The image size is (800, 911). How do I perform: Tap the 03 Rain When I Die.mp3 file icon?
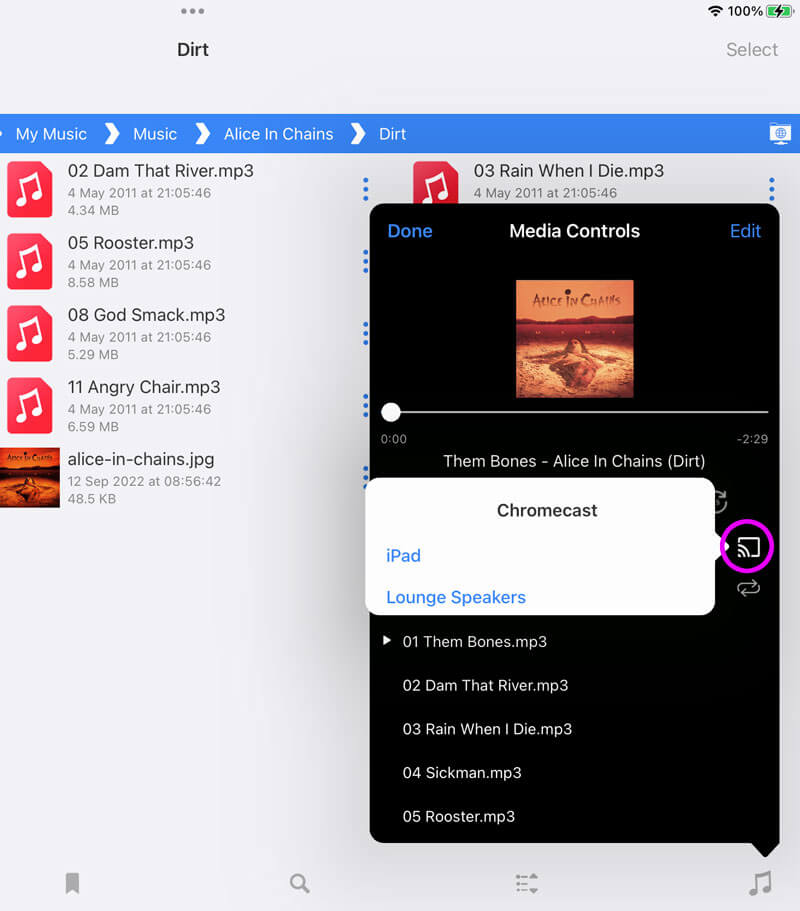point(436,182)
